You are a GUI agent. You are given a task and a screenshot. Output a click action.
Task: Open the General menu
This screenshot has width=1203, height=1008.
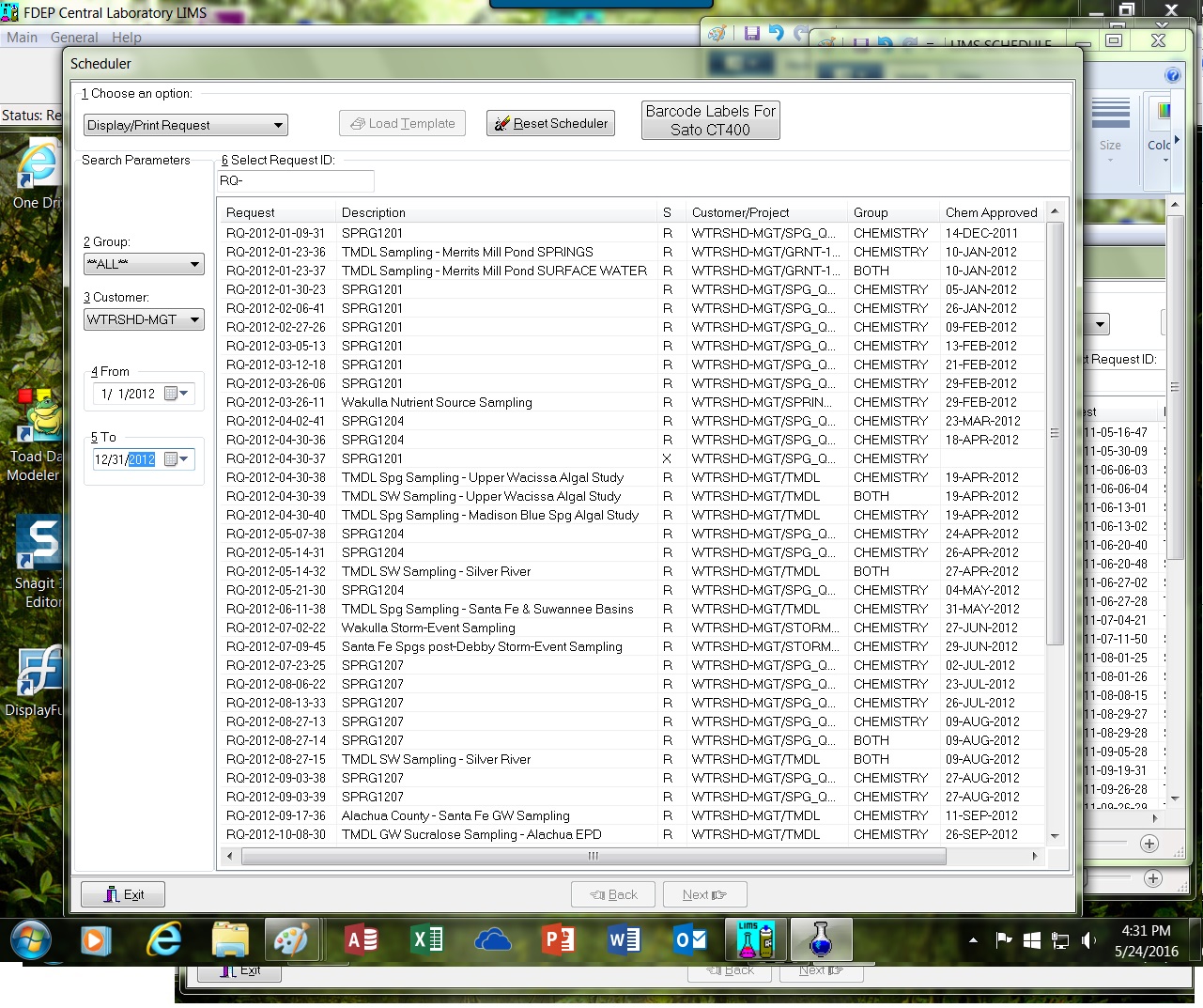point(74,38)
